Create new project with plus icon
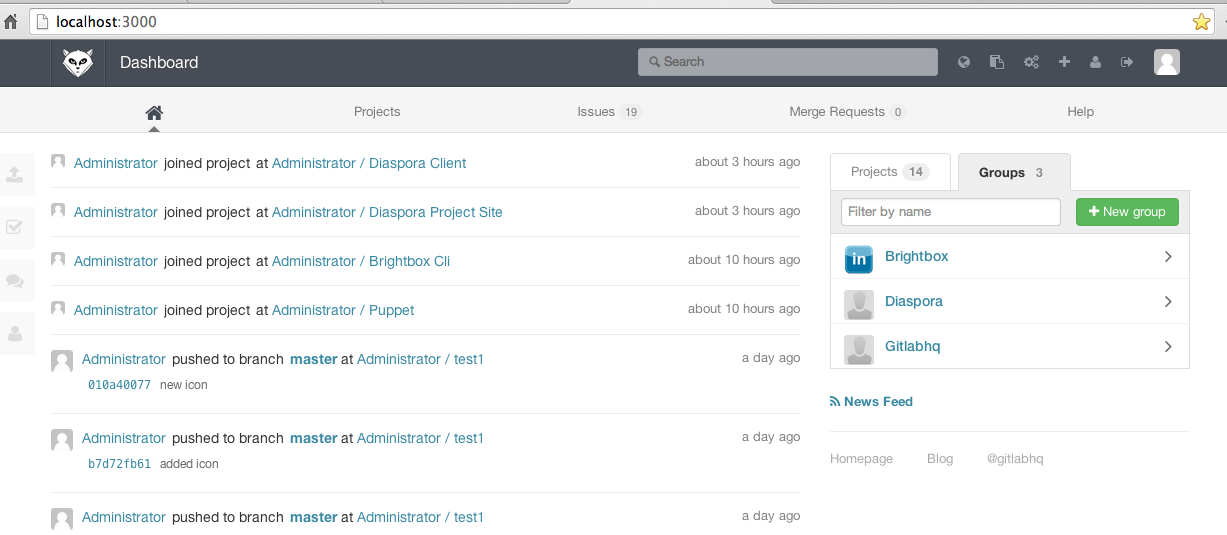This screenshot has width=1227, height=535. click(x=1064, y=62)
